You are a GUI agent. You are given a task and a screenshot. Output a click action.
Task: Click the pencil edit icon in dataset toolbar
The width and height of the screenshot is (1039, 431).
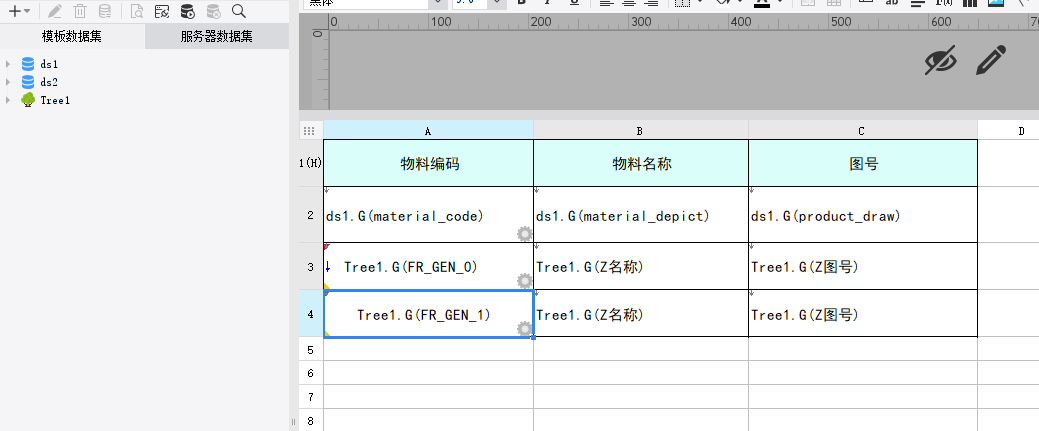pos(55,11)
